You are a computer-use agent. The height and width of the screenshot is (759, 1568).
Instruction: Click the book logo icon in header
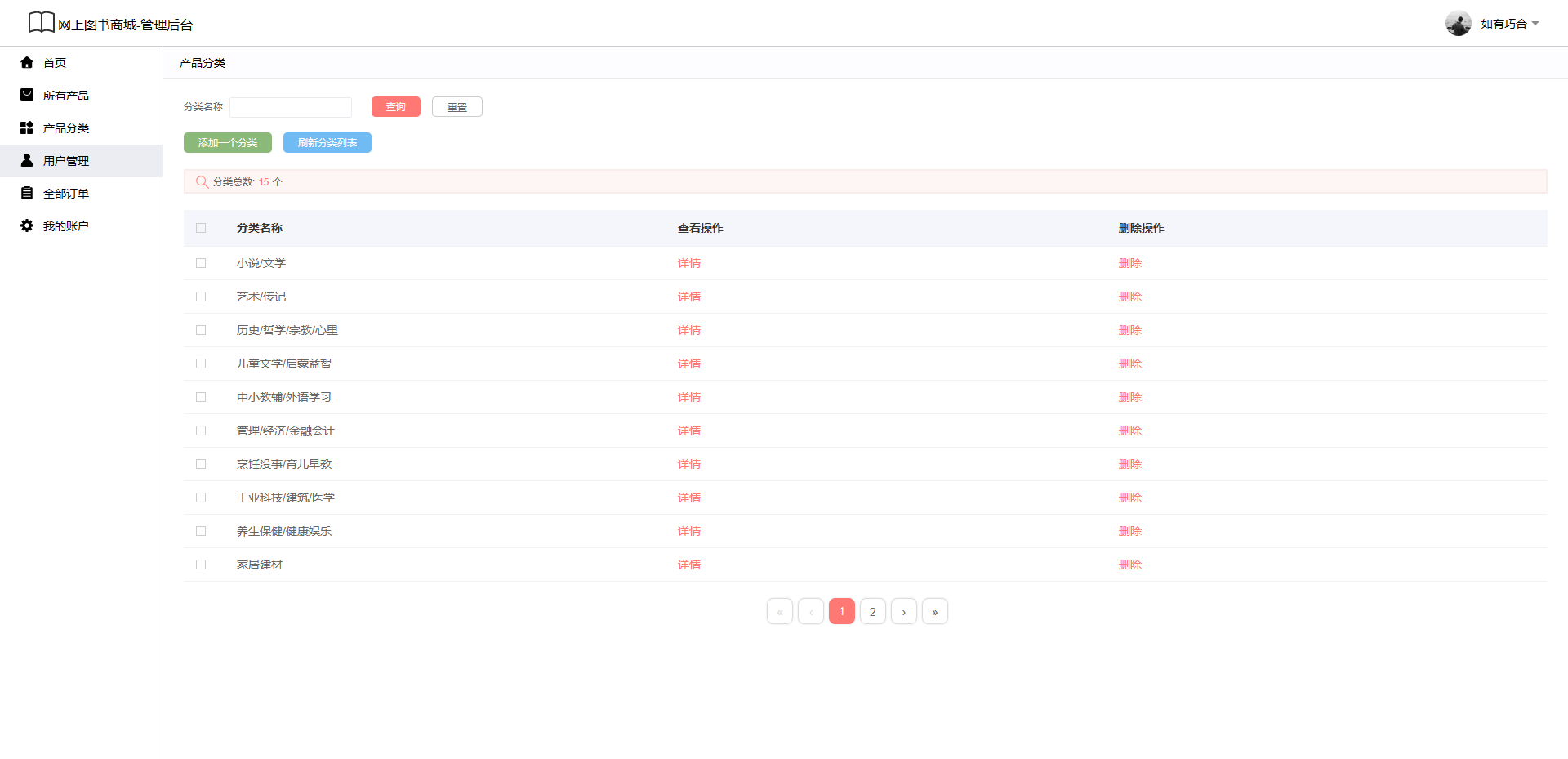[41, 23]
